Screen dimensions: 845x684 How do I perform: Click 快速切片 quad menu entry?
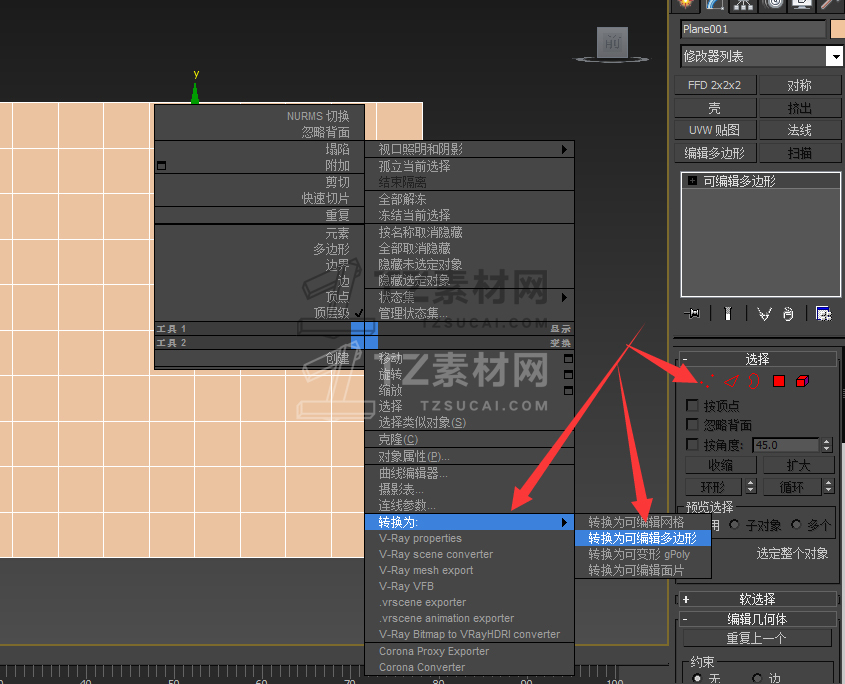260,198
